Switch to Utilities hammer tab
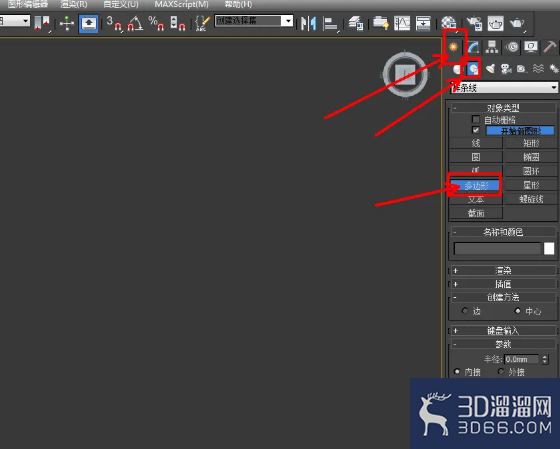The height and width of the screenshot is (449, 560). (x=550, y=47)
